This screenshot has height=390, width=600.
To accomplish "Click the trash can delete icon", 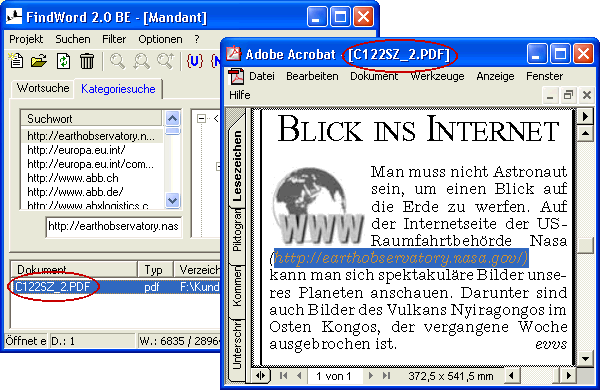I will click(87, 61).
